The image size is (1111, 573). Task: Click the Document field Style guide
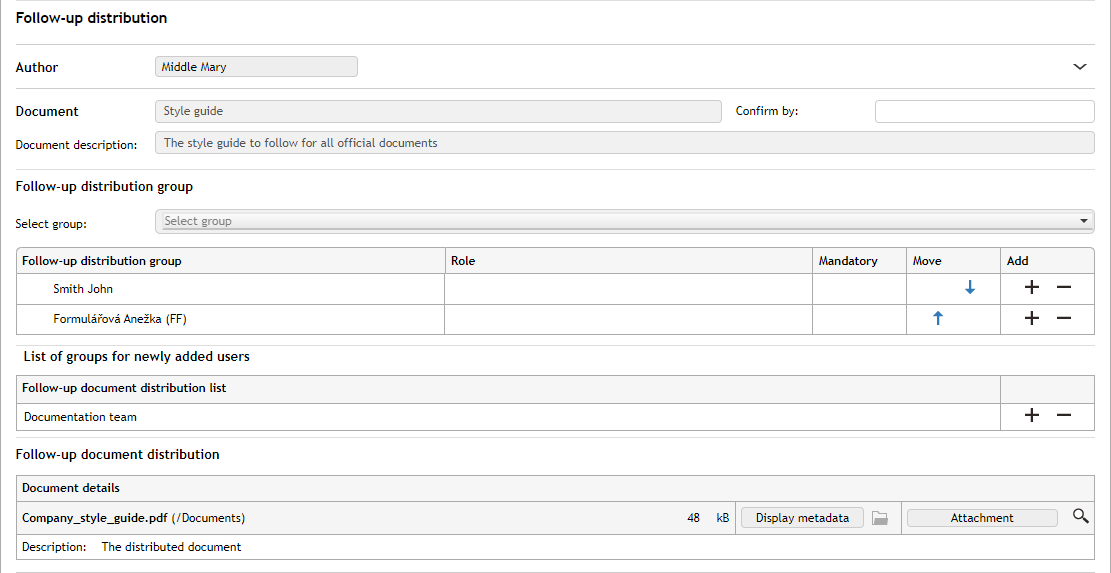pos(438,111)
